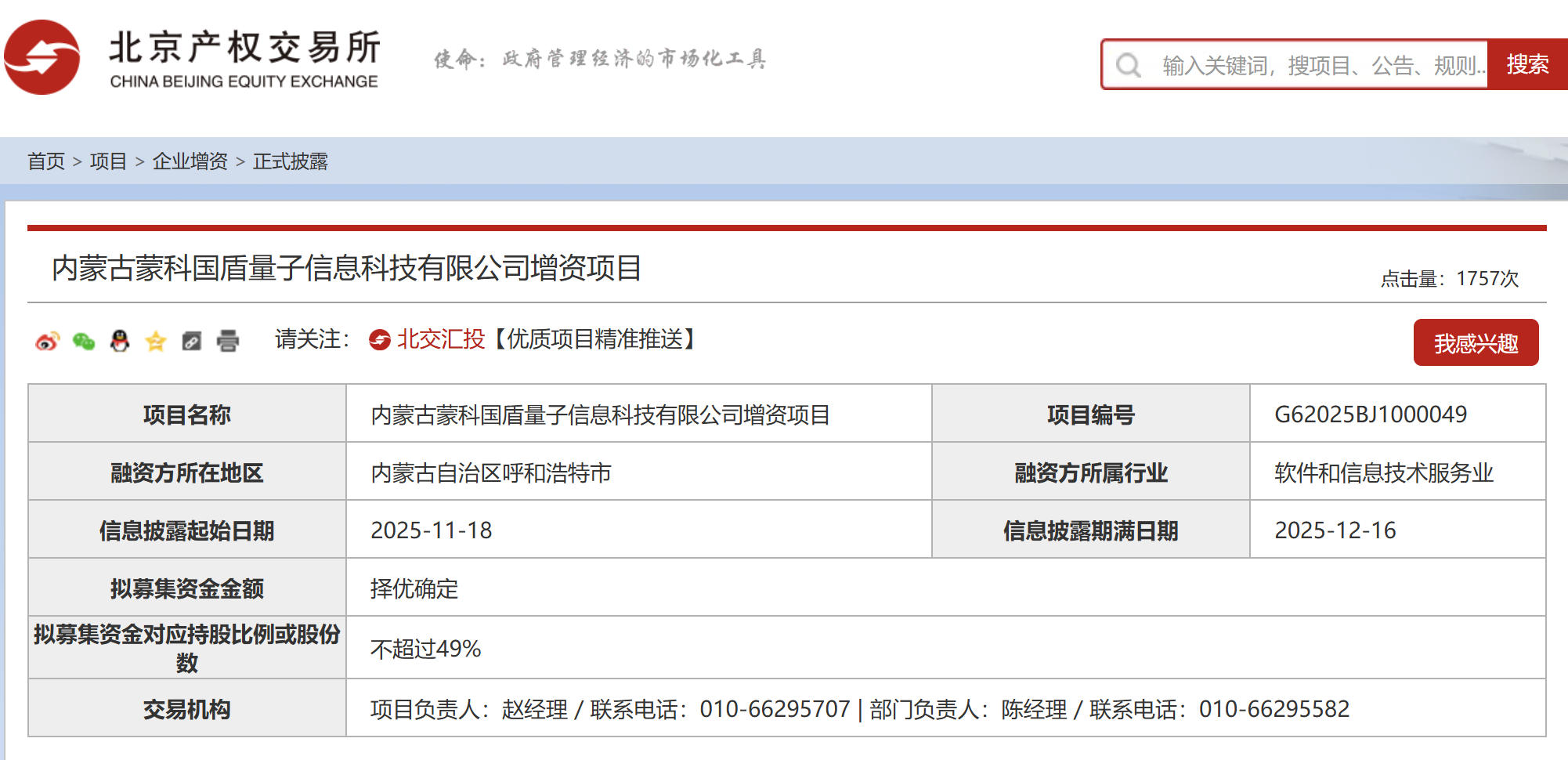
Task: Share using the QQ penguin icon
Action: coord(120,341)
